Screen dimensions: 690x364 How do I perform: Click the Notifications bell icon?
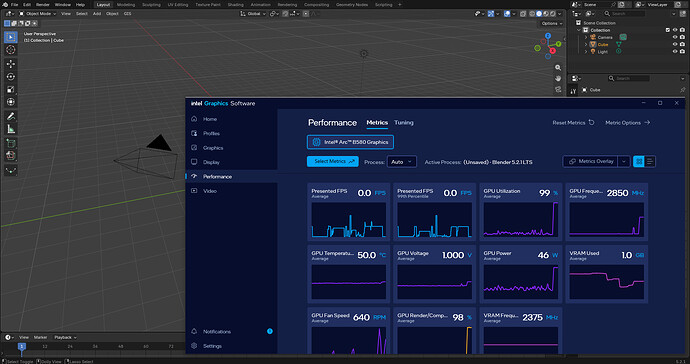[x=194, y=331]
